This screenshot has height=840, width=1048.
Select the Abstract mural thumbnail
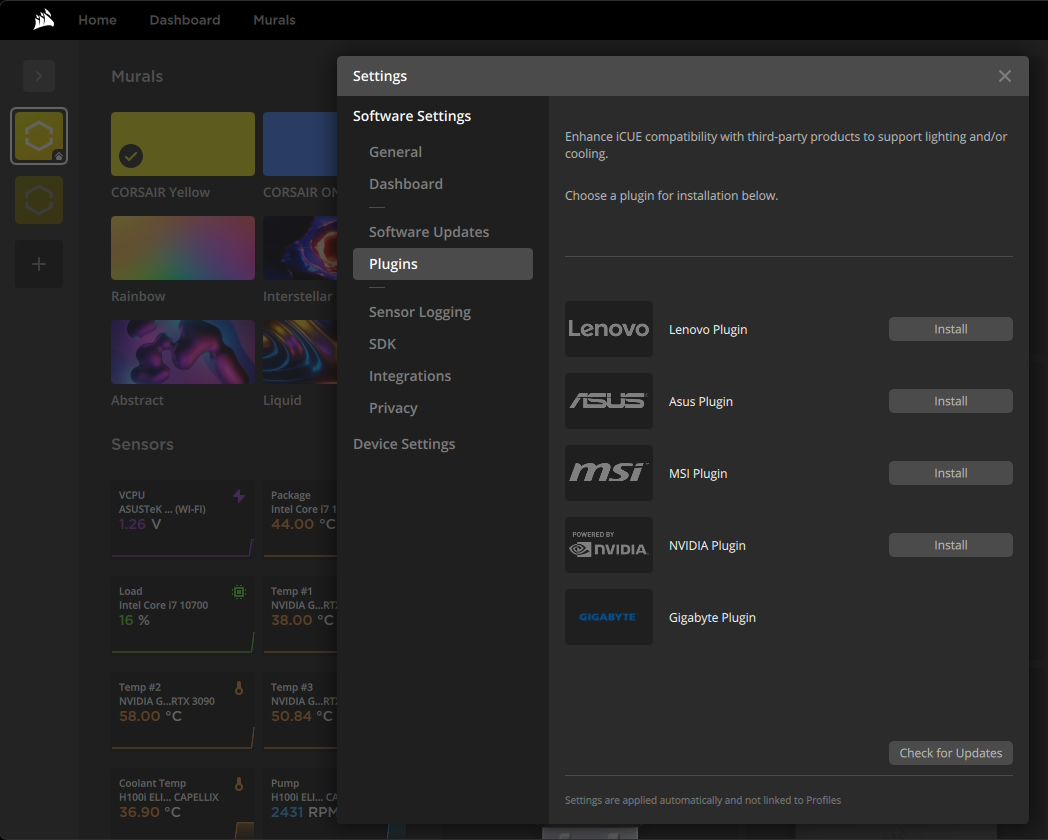click(x=183, y=352)
